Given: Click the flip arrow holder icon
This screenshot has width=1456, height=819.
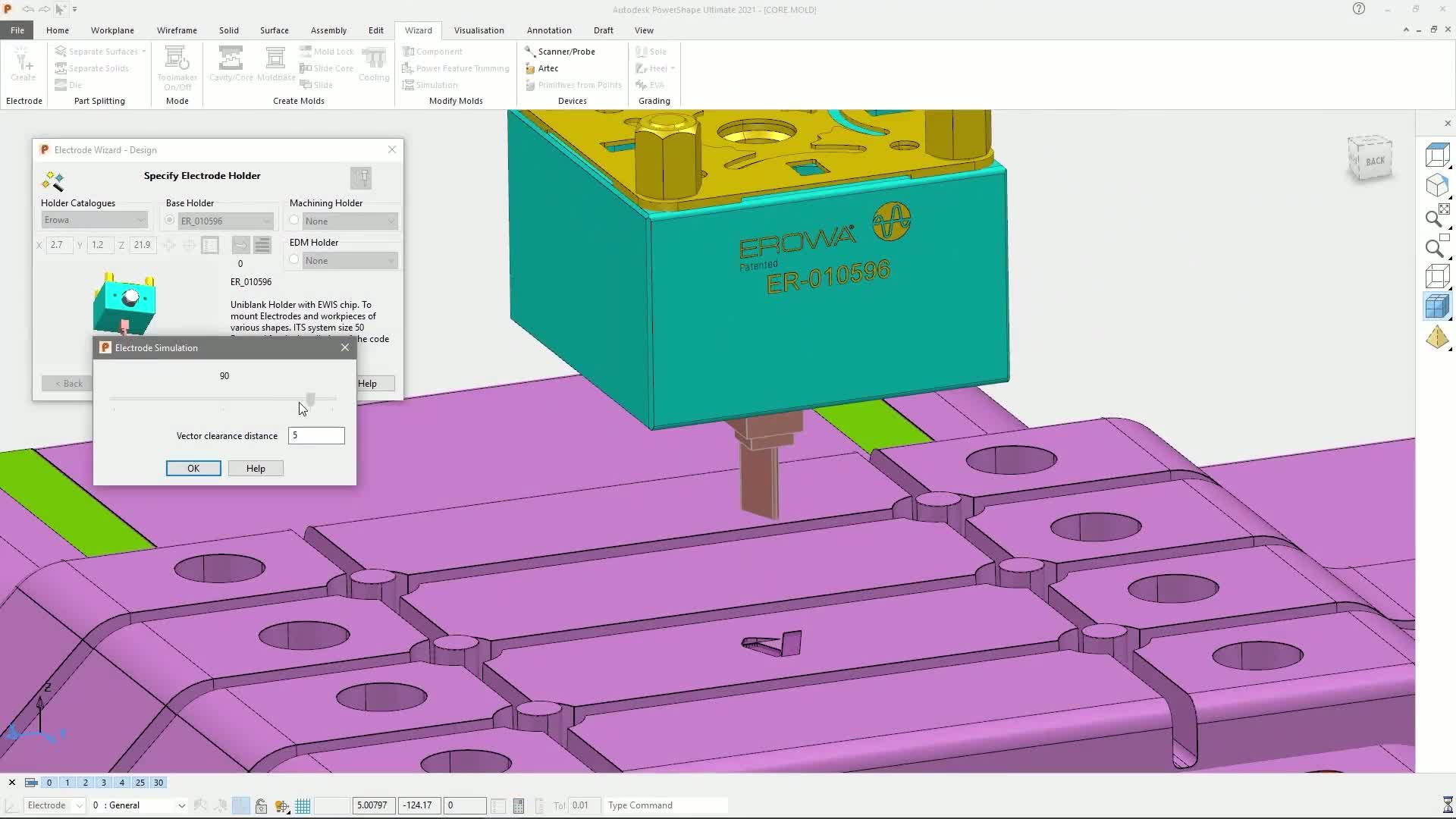Looking at the screenshot, I should [x=240, y=245].
